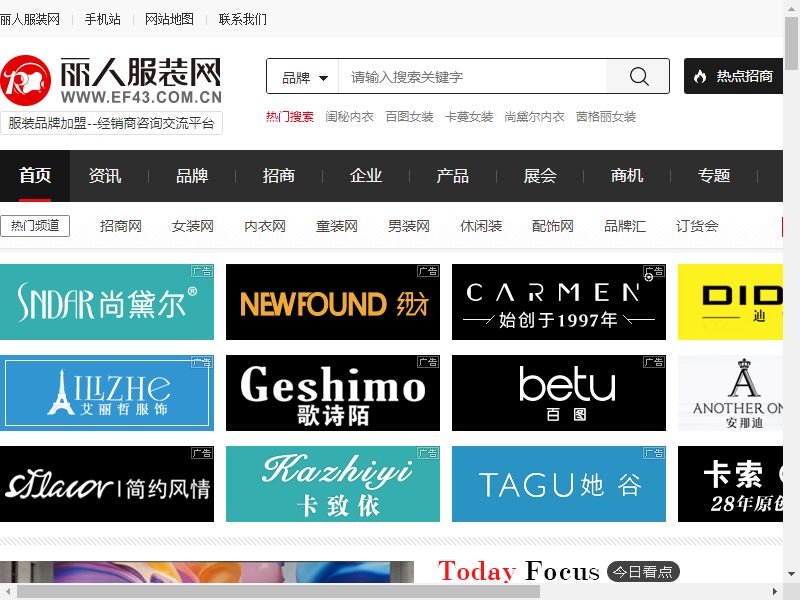
Task: Search hot keyword 闺秘内衣
Action: tap(349, 117)
